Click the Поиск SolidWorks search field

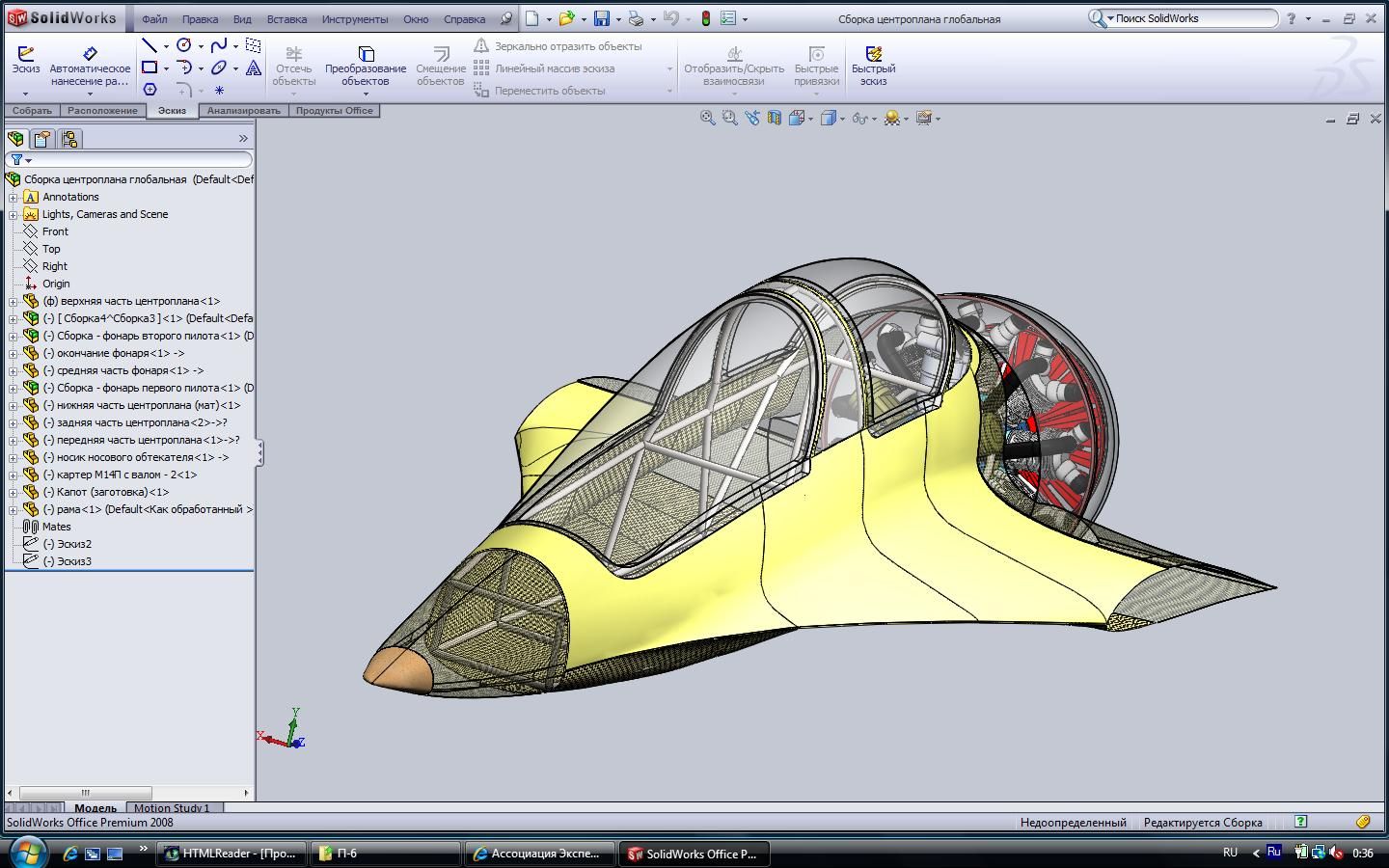(1193, 18)
